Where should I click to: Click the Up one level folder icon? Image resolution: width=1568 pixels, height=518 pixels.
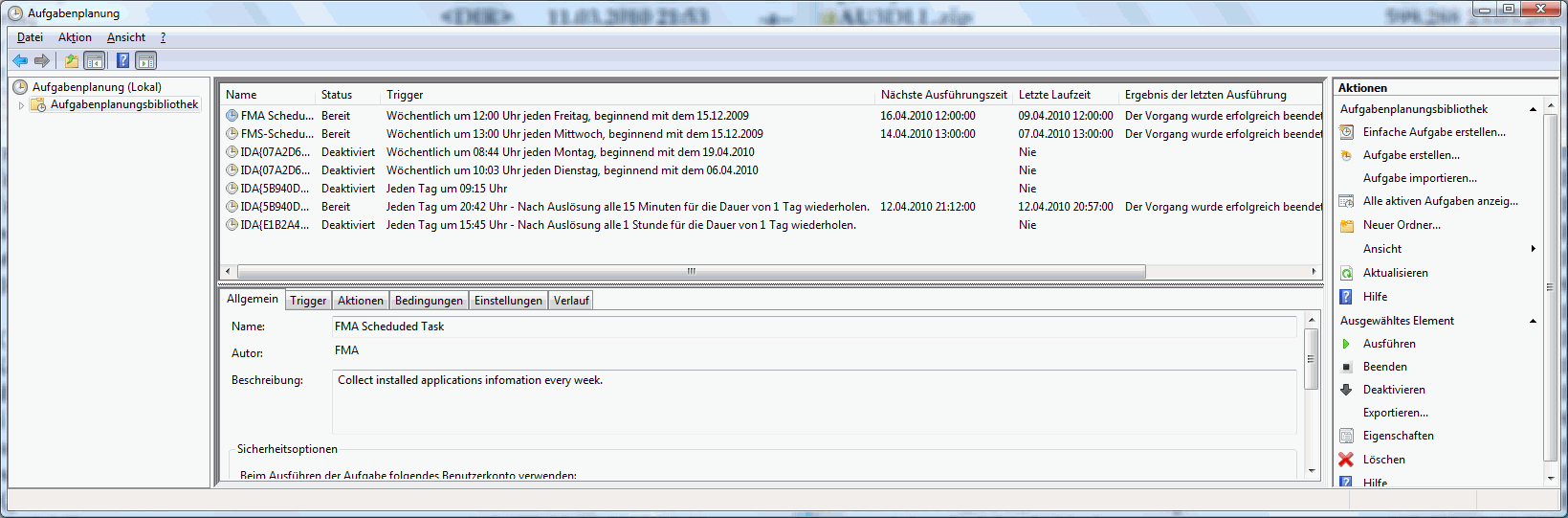pos(71,60)
